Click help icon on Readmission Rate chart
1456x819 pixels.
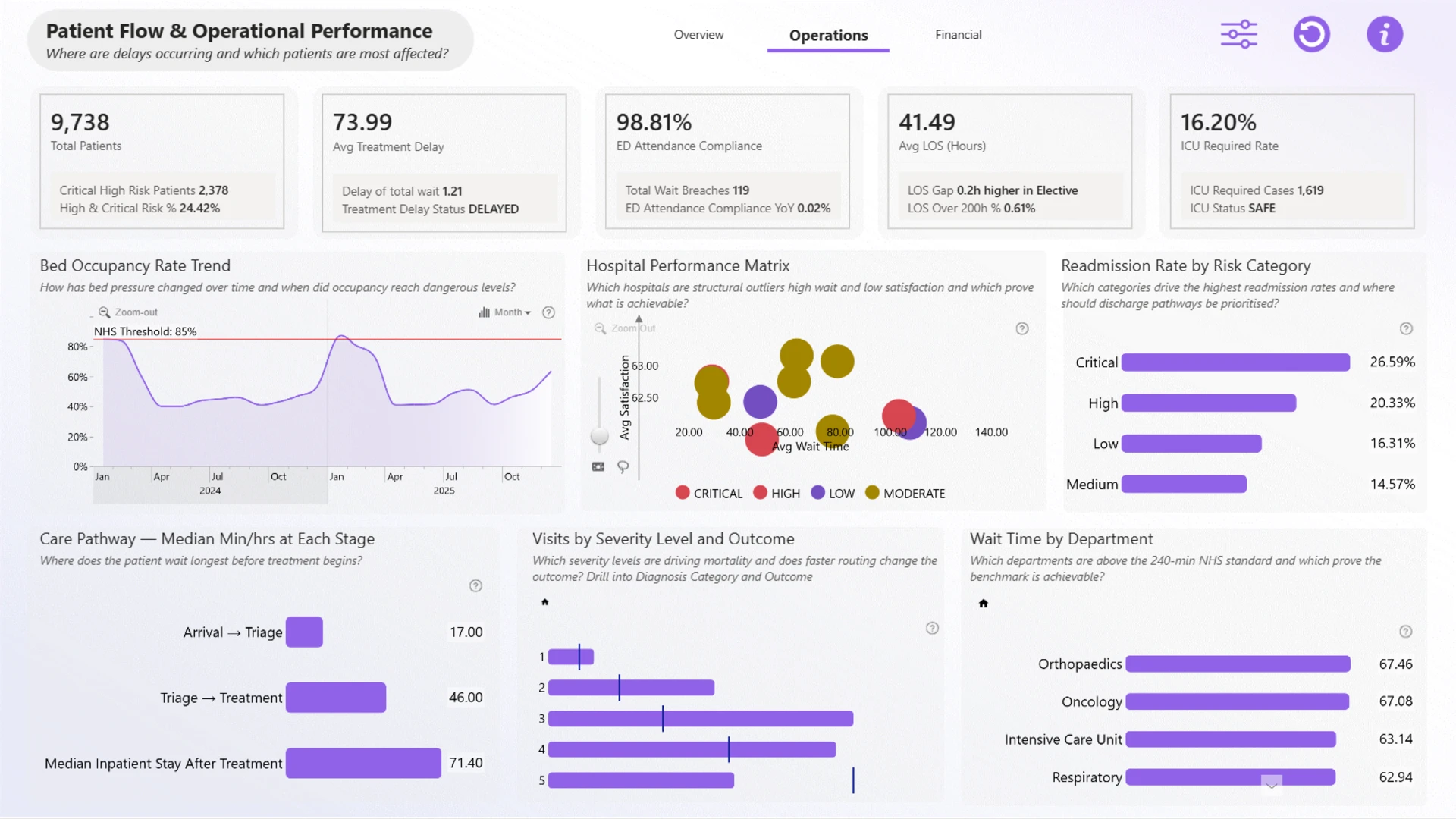1406,328
